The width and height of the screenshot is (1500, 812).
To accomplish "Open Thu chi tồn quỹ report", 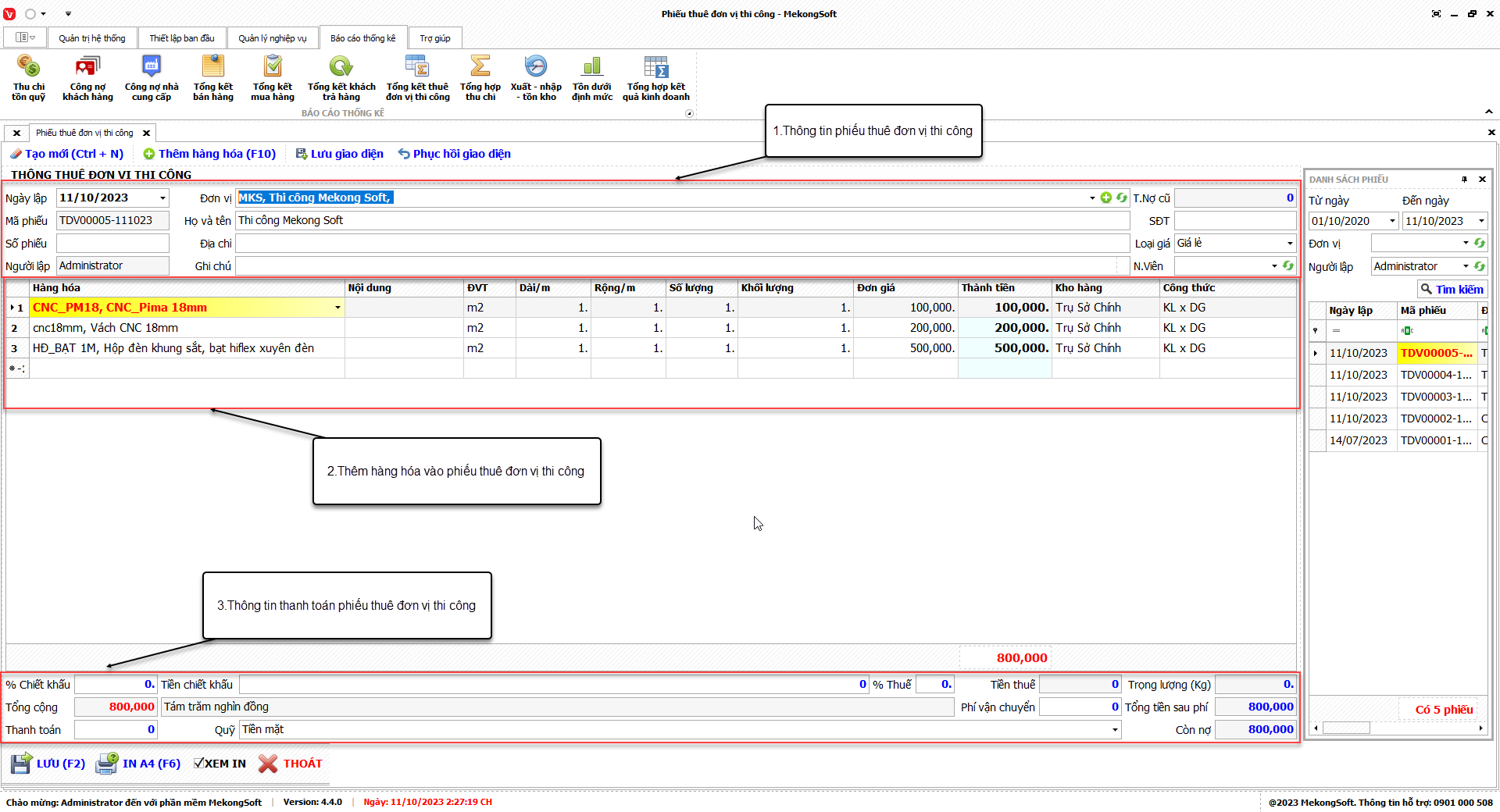I will (28, 78).
